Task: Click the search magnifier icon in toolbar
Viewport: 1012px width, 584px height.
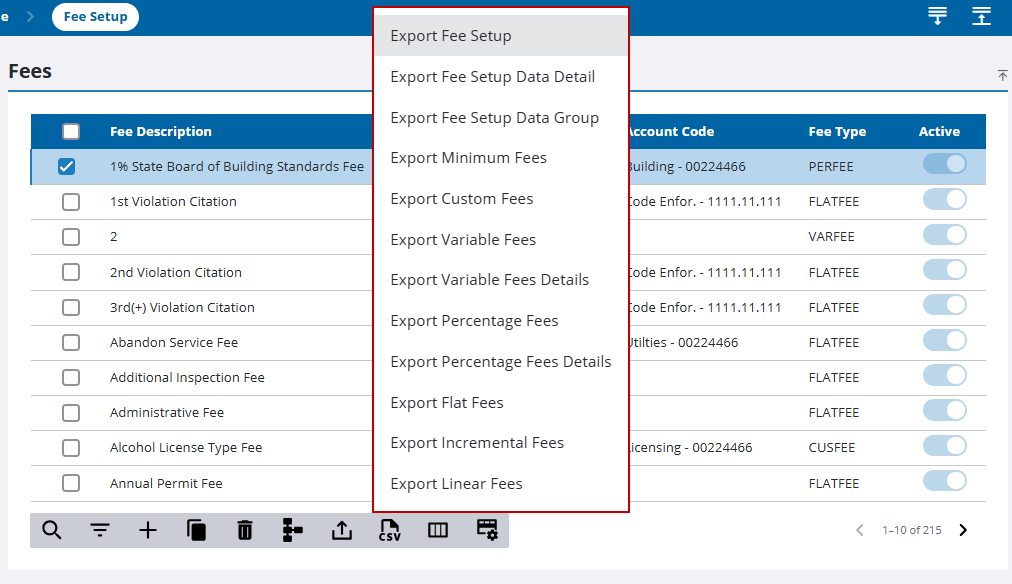Action: (x=52, y=530)
